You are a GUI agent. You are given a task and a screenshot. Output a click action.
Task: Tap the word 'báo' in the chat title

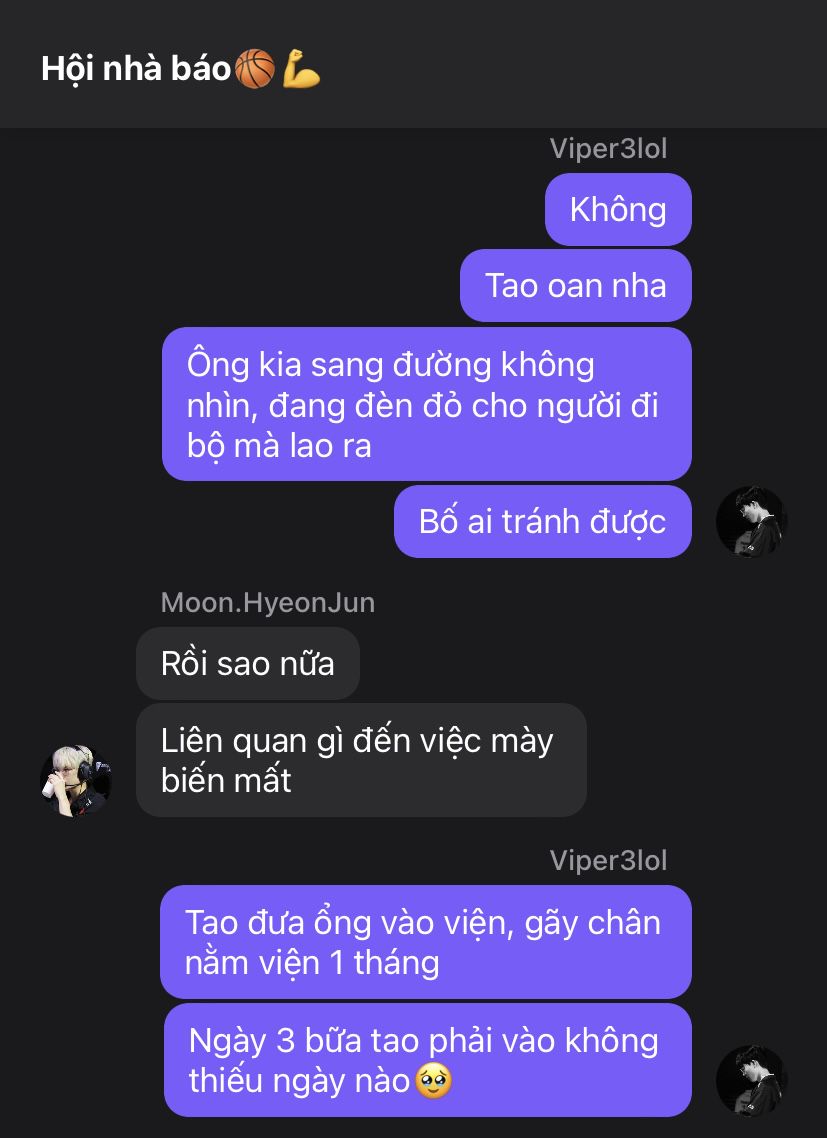tap(200, 69)
